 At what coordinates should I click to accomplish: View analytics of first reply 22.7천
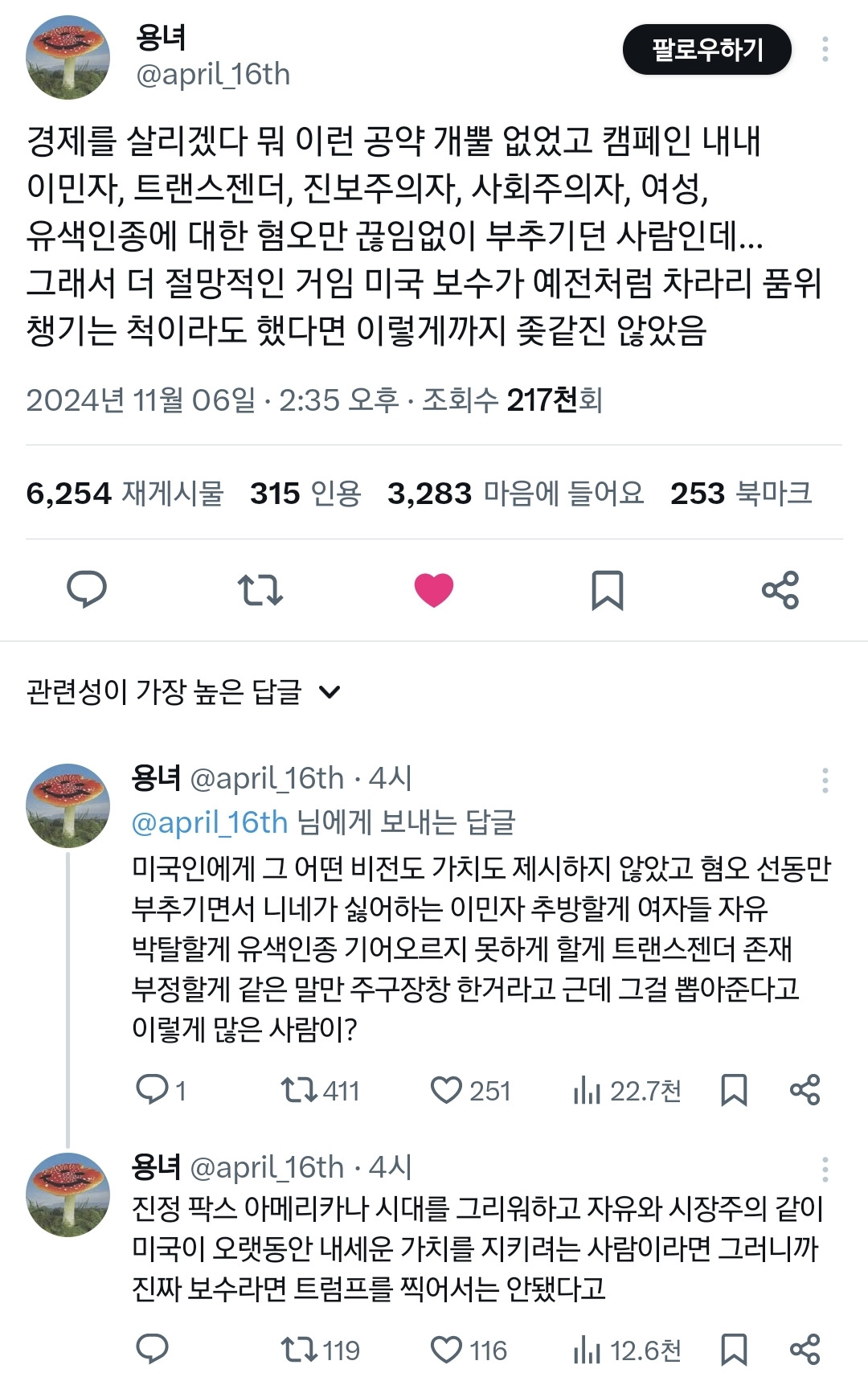[x=588, y=1090]
